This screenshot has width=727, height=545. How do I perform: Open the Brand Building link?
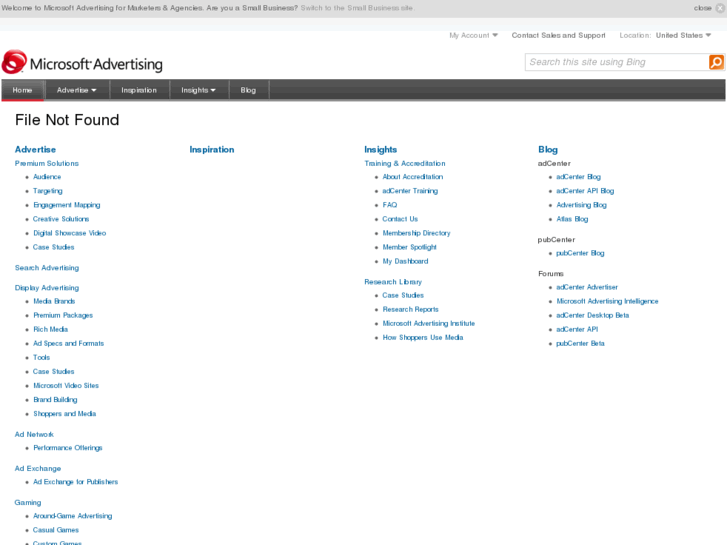tap(55, 399)
